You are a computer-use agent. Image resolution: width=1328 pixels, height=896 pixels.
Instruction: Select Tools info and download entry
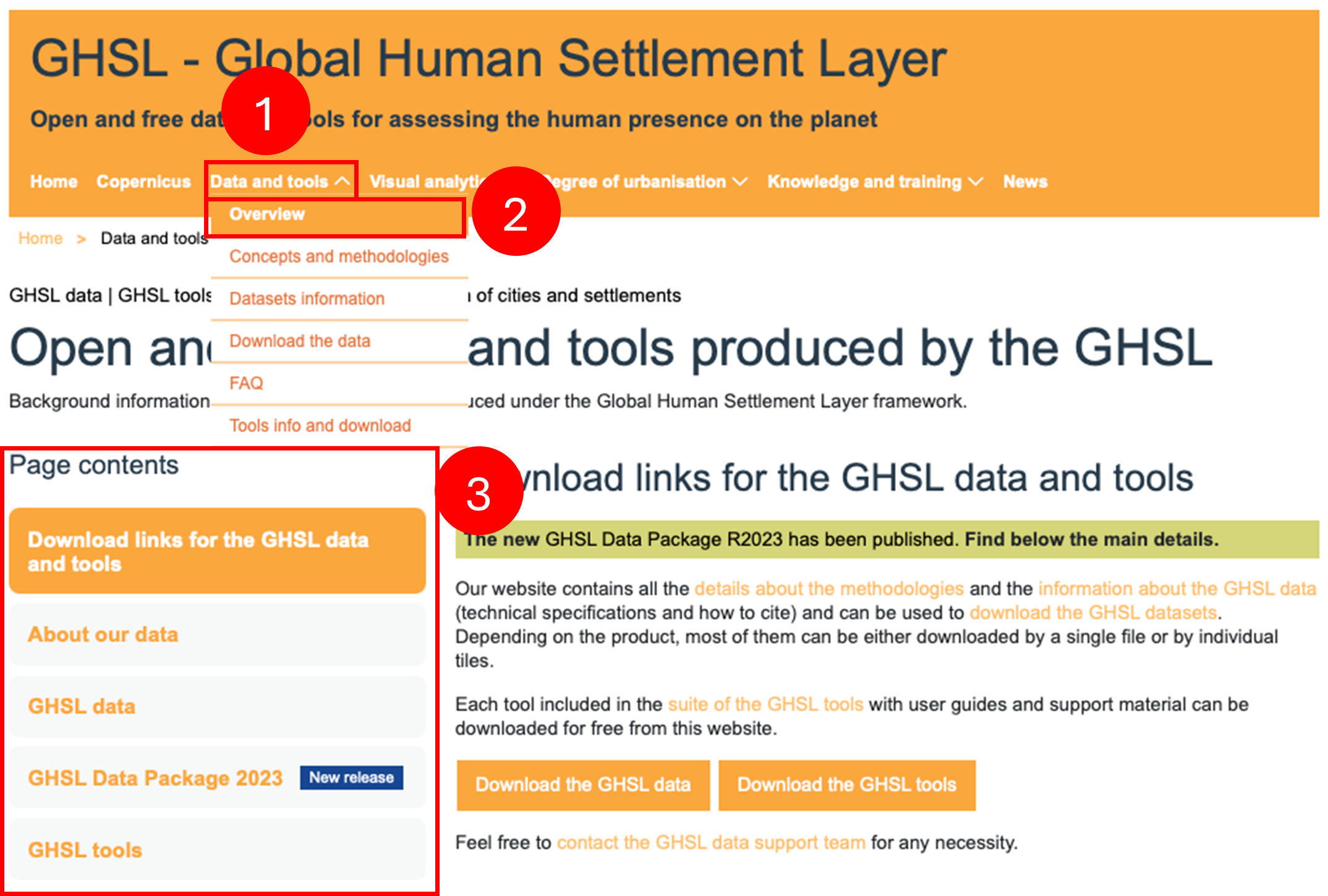point(320,426)
